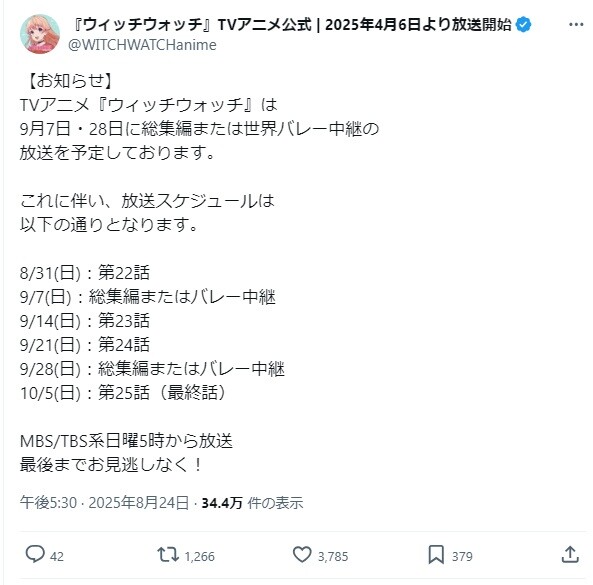The height and width of the screenshot is (585, 593).
Task: Click the reply speech bubble icon
Action: 35,555
